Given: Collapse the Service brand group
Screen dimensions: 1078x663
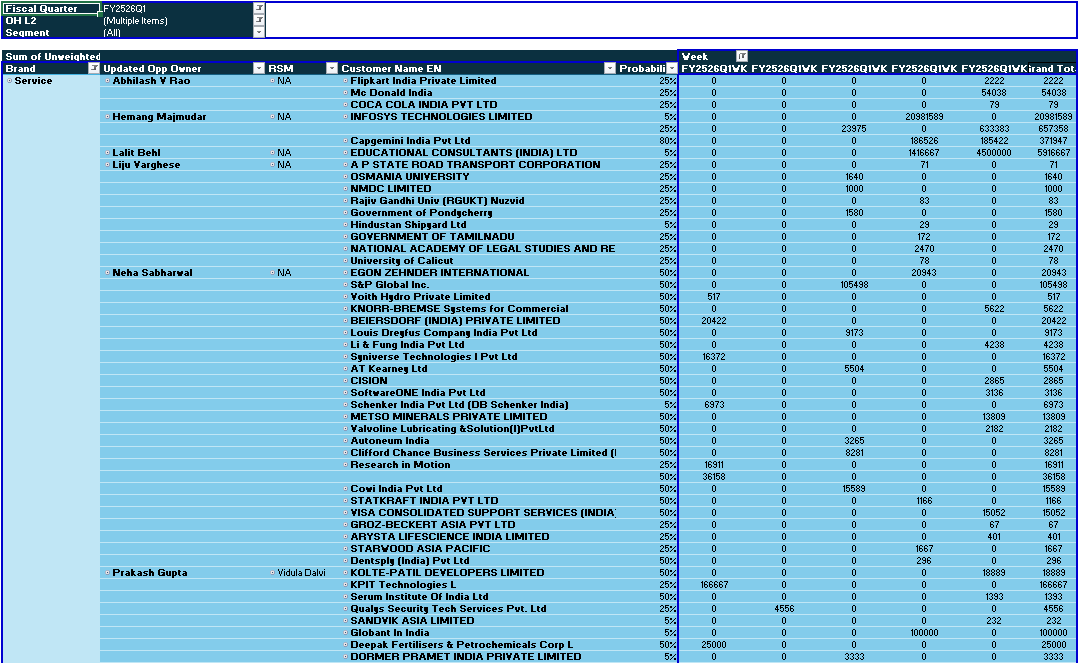Looking at the screenshot, I should click(x=9, y=80).
